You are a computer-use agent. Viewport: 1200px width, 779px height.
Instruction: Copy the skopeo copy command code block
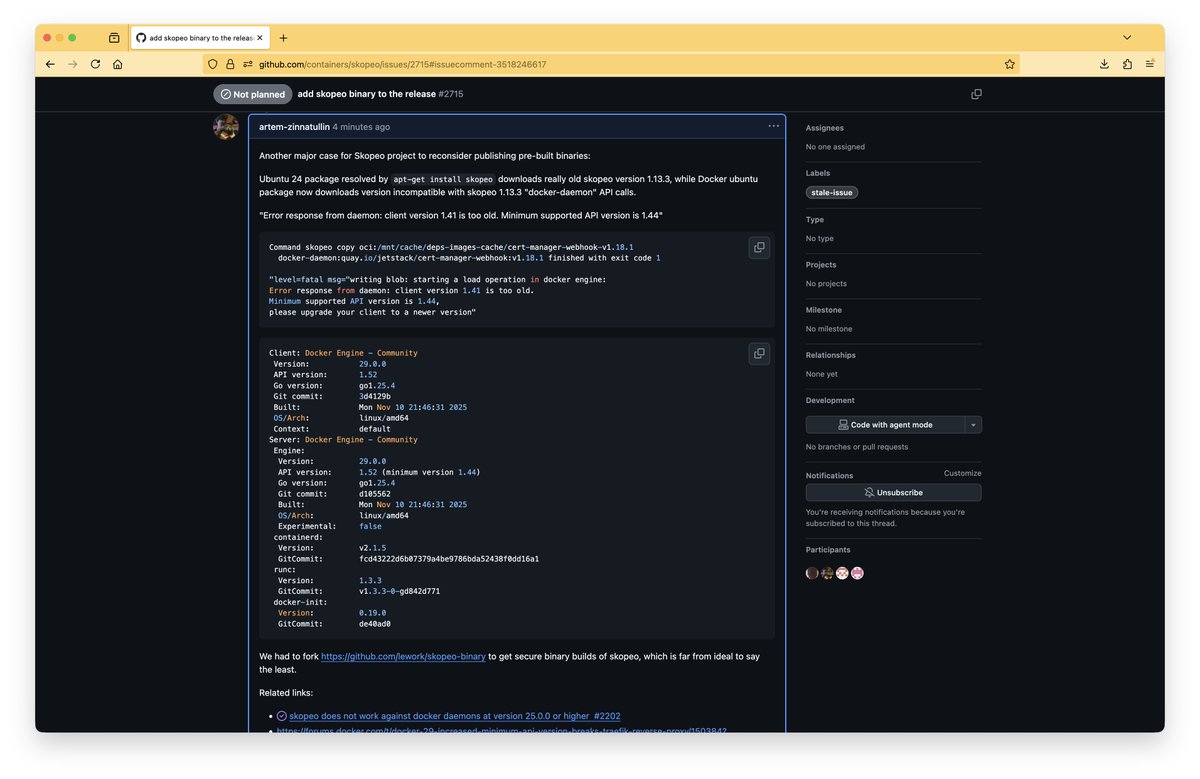[x=759, y=247]
